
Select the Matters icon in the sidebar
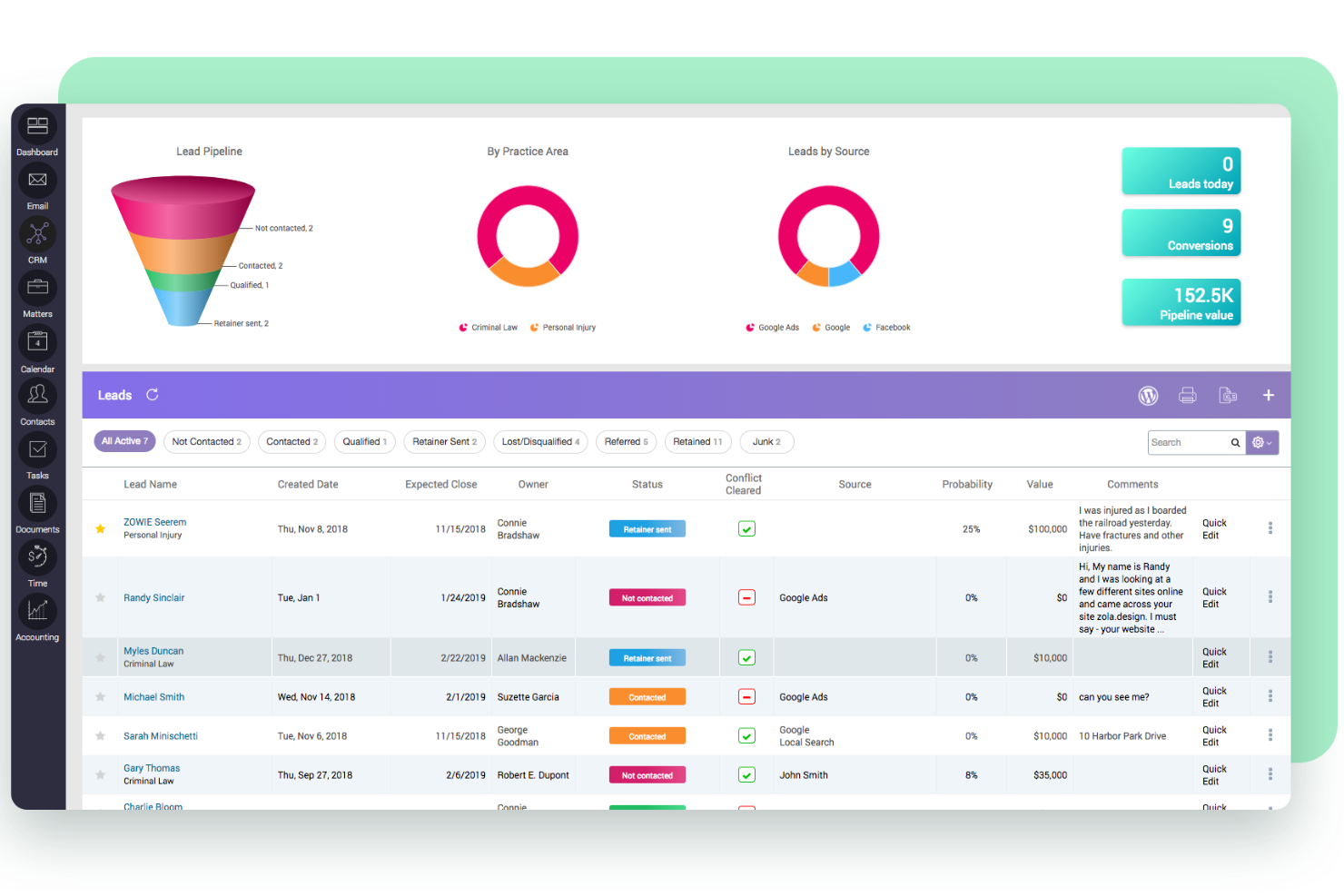[x=37, y=289]
